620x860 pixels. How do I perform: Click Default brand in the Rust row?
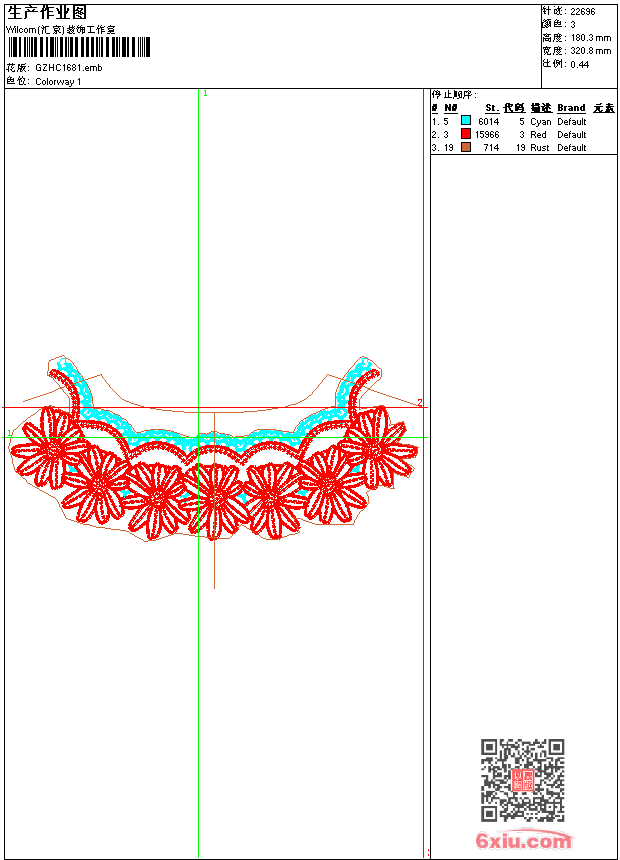[x=572, y=148]
